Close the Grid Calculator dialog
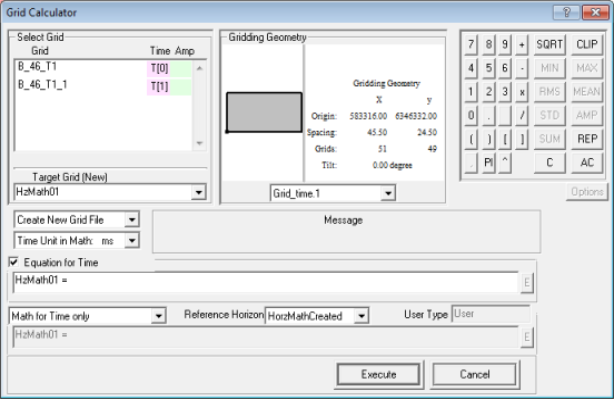 595,13
